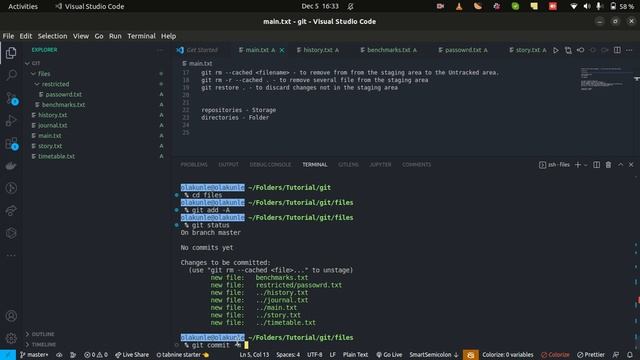Open the Search view in activity bar

pos(11,75)
